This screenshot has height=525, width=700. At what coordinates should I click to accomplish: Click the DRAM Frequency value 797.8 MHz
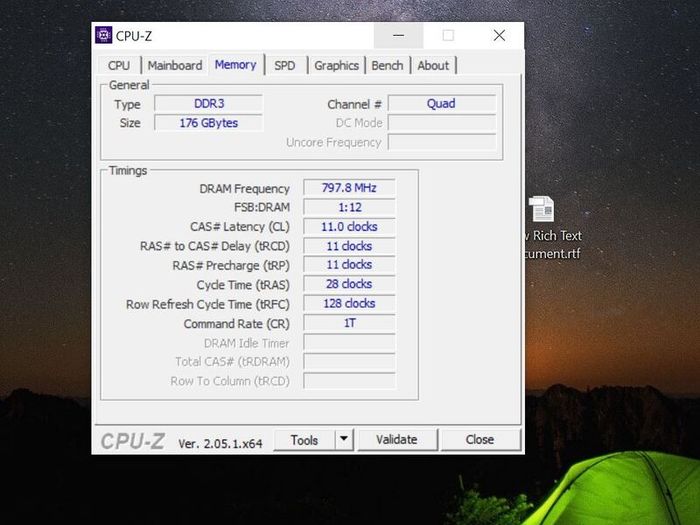[x=349, y=188]
